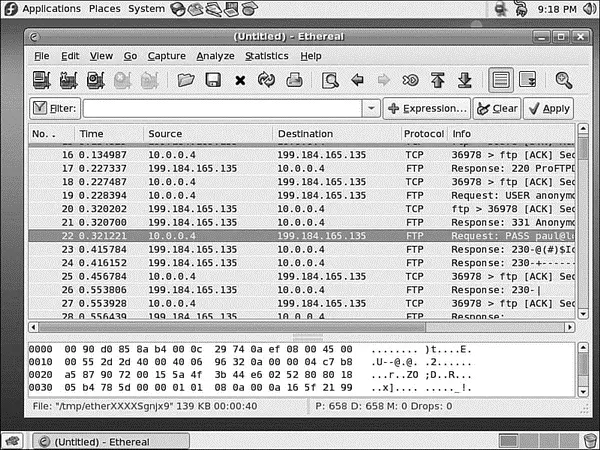Toggle packet list colorize view icon
This screenshot has width=600, height=450.
(501, 80)
